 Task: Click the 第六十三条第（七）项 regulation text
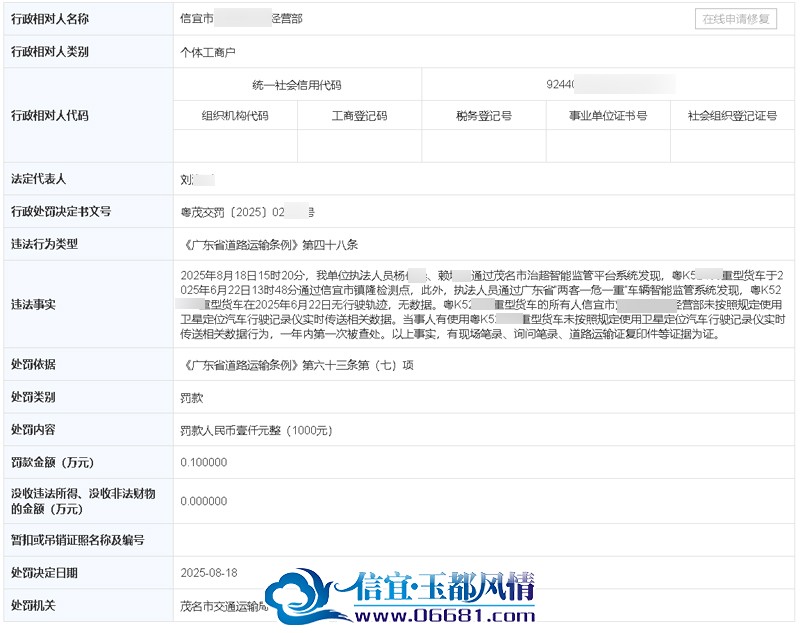pyautogui.click(x=358, y=365)
